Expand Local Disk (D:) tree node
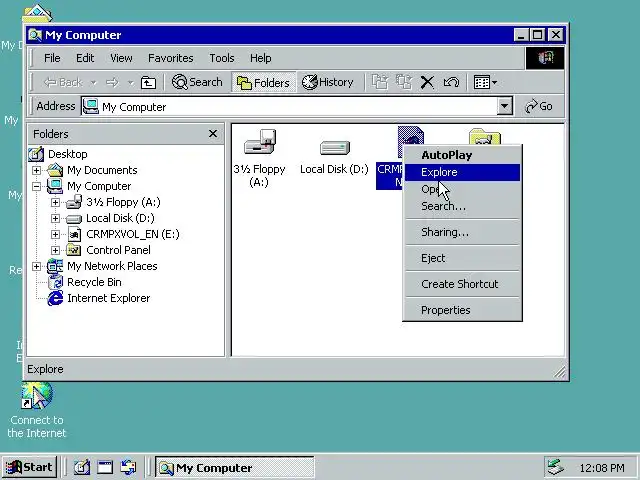The height and width of the screenshot is (480, 640). [56, 218]
